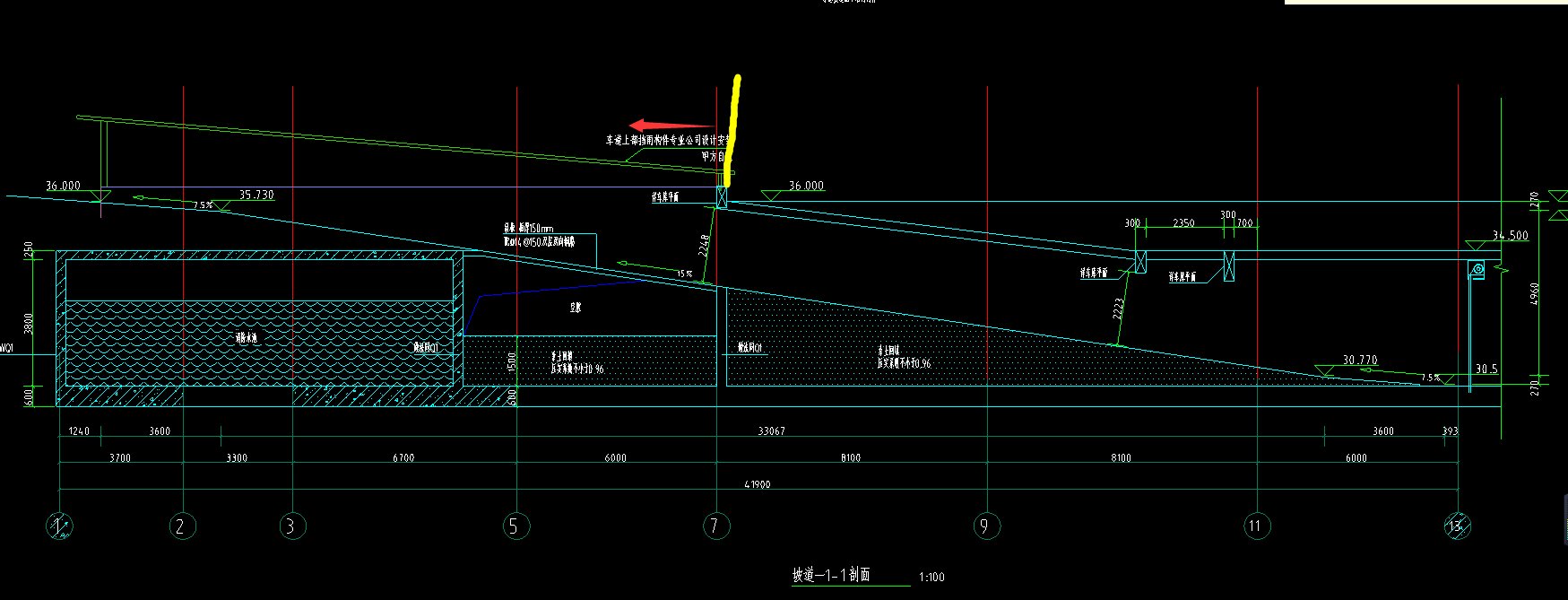
Task: Select the 板厚150mm slab annotation
Action: pos(529,229)
